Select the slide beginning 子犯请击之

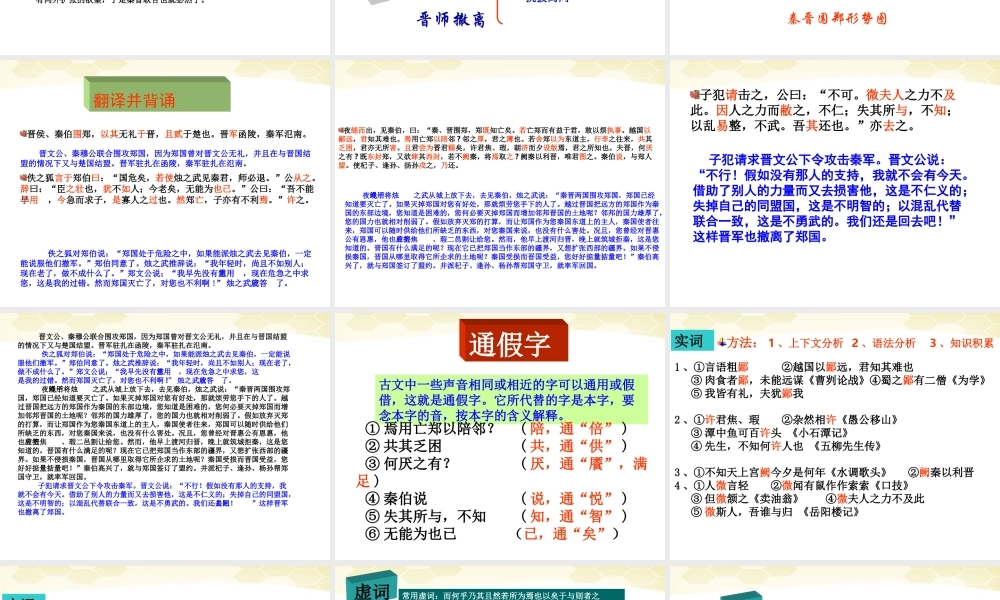pos(835,184)
